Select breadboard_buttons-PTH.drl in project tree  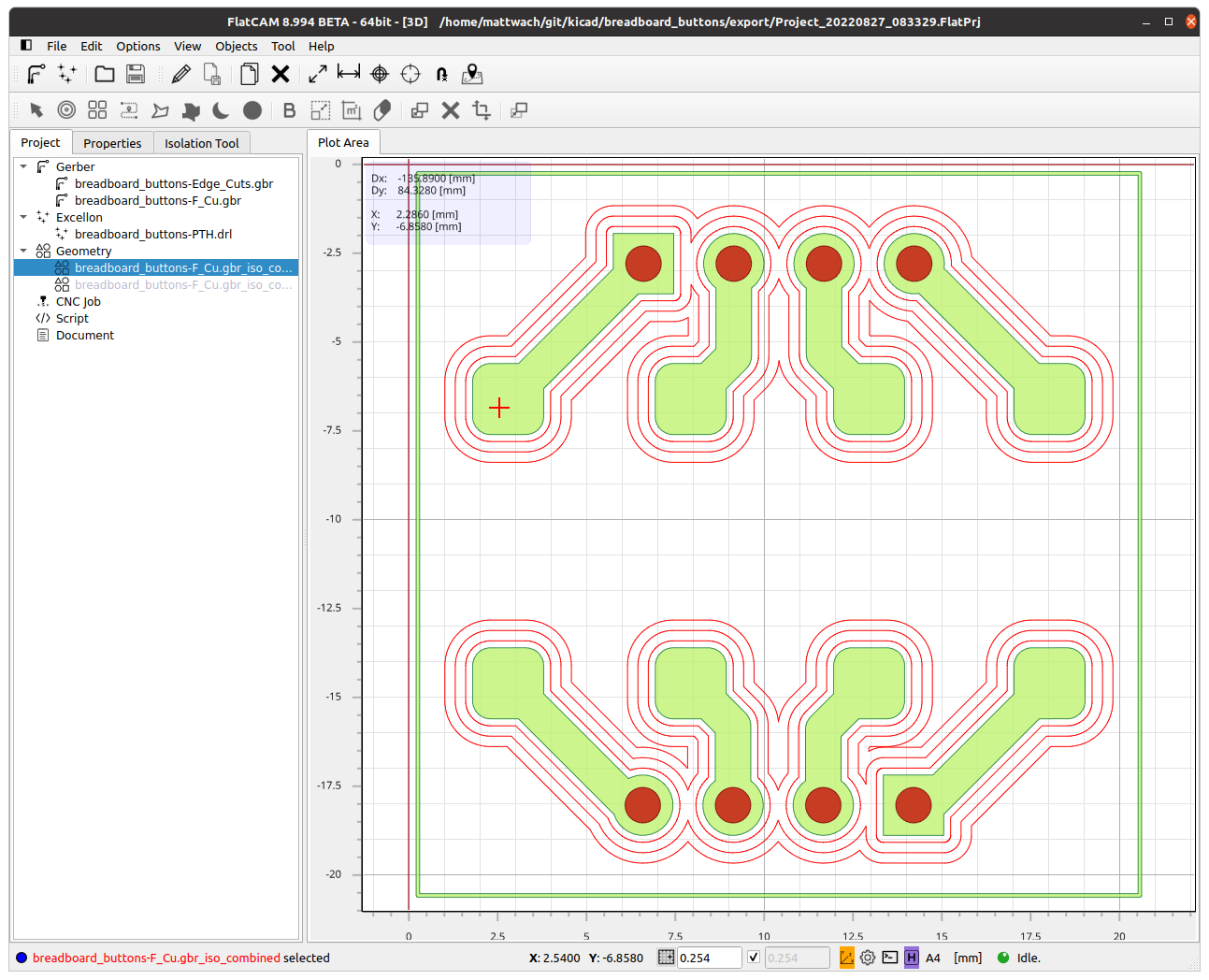point(152,234)
